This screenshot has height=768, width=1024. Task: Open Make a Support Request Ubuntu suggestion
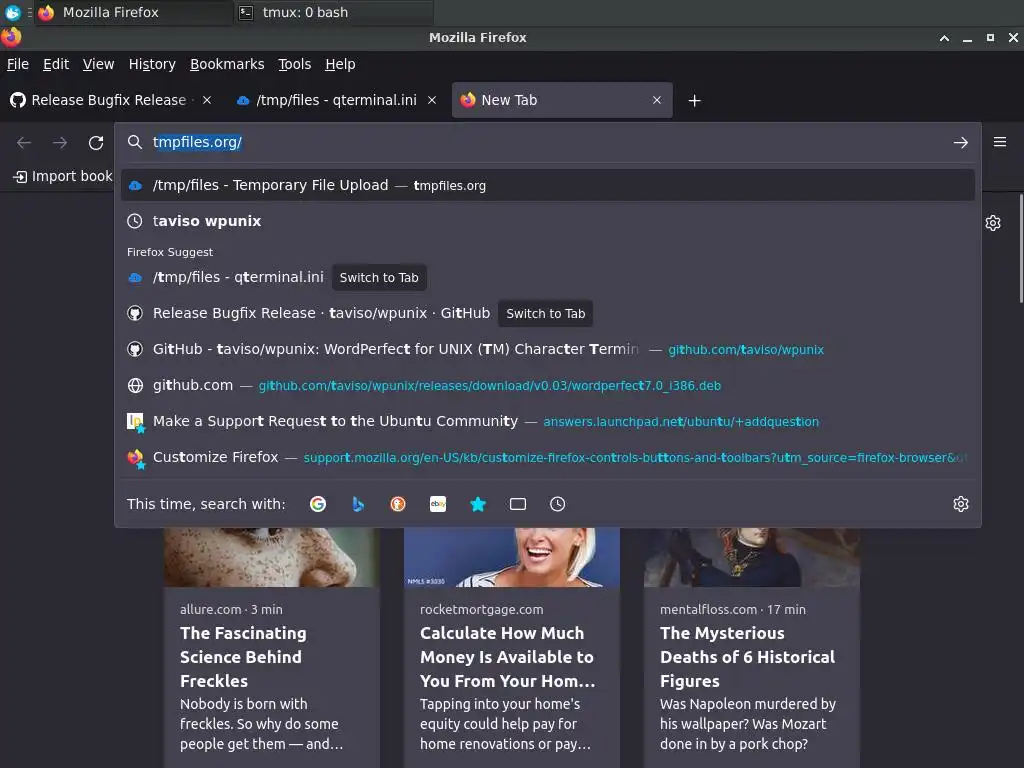[547, 421]
